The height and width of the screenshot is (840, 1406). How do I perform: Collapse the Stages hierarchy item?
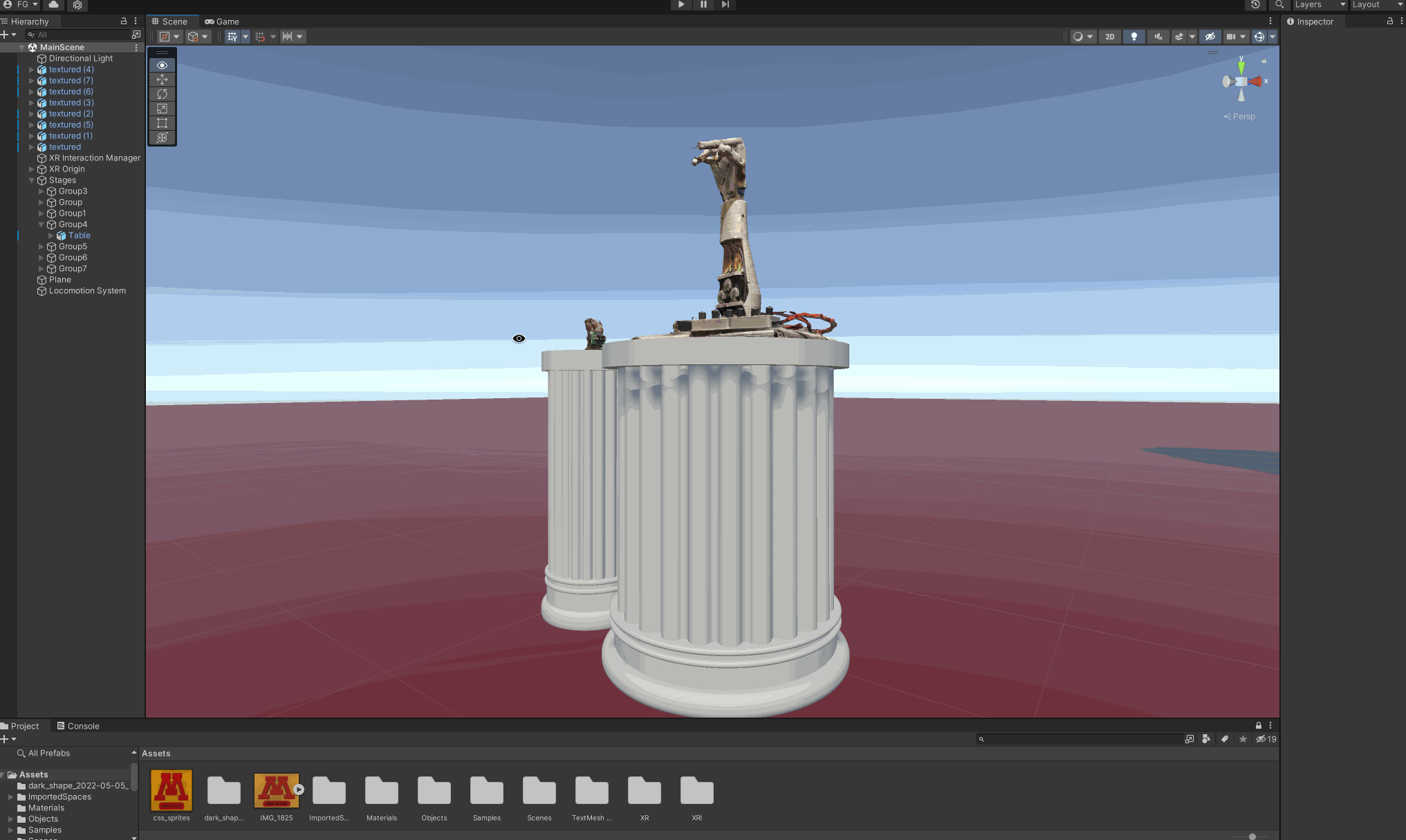31,180
